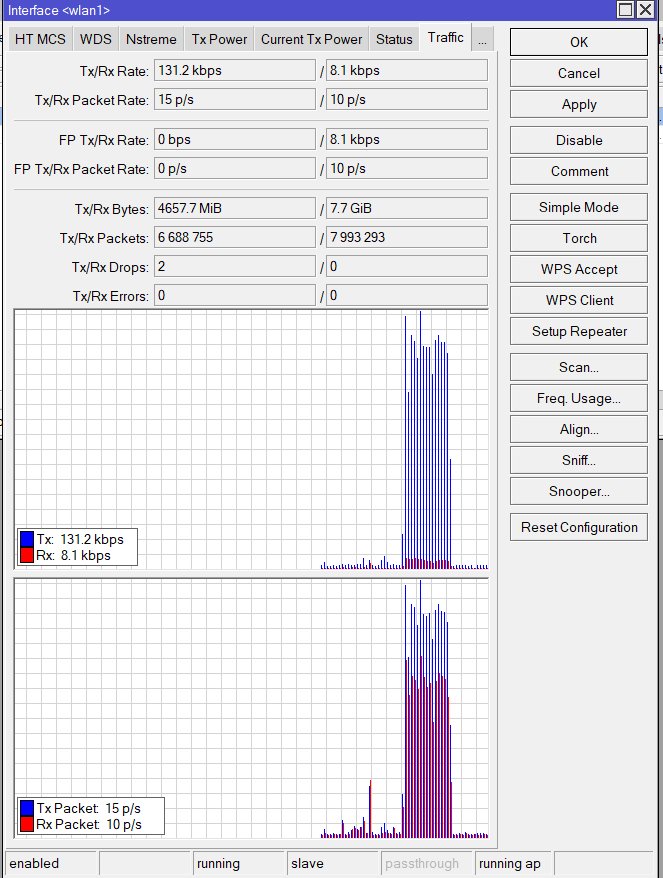Click the WPS Accept button
The width and height of the screenshot is (663, 878).
[x=579, y=269]
